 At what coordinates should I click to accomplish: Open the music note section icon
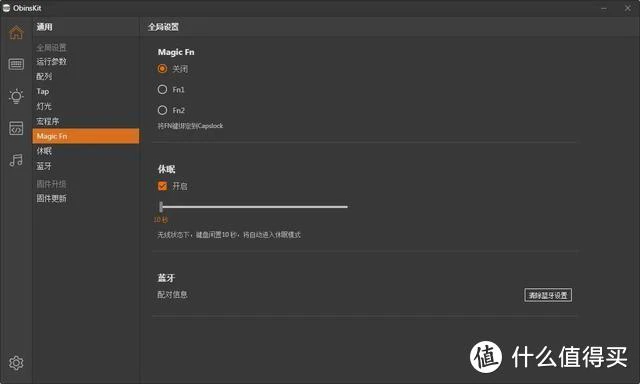(x=16, y=160)
